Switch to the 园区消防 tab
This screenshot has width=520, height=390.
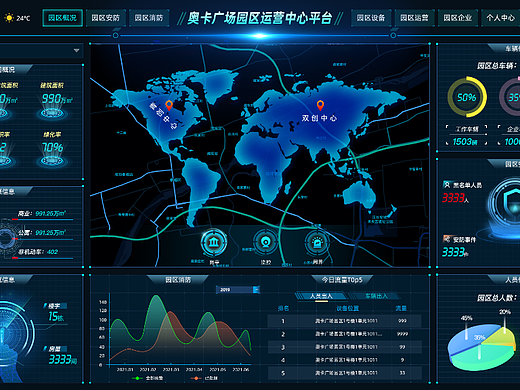point(149,18)
